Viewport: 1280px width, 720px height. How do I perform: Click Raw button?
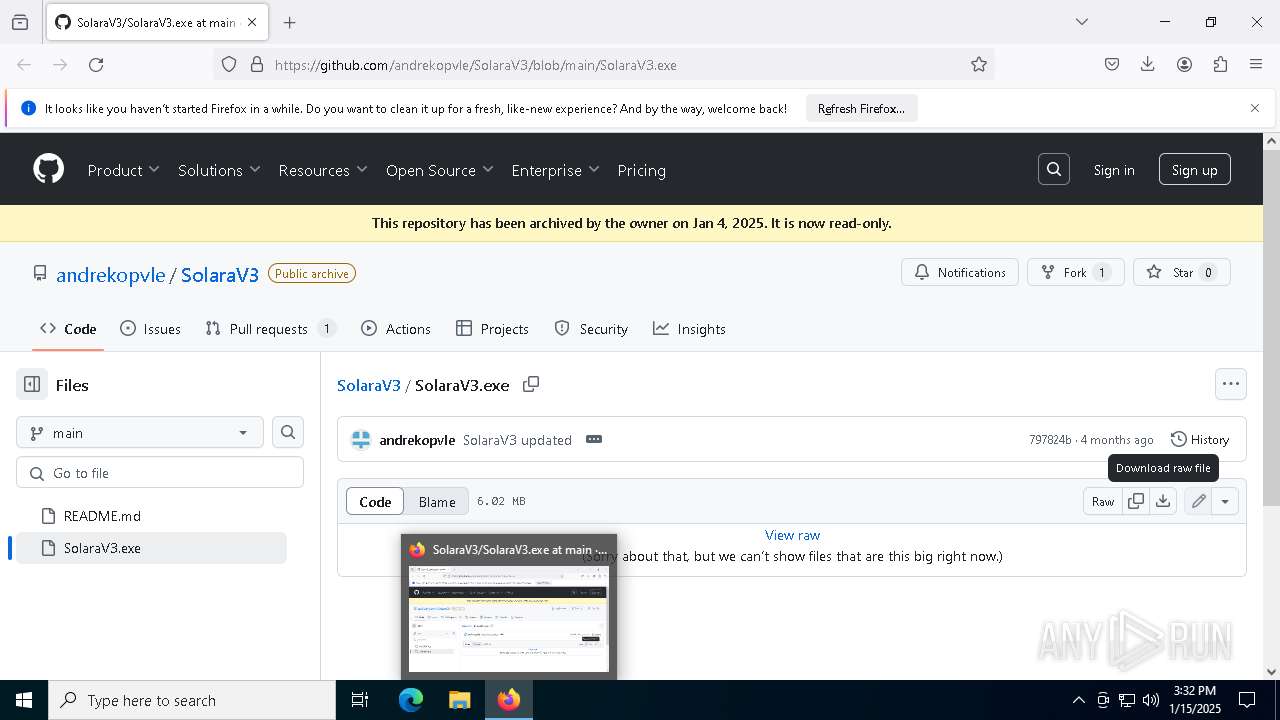(x=1103, y=501)
